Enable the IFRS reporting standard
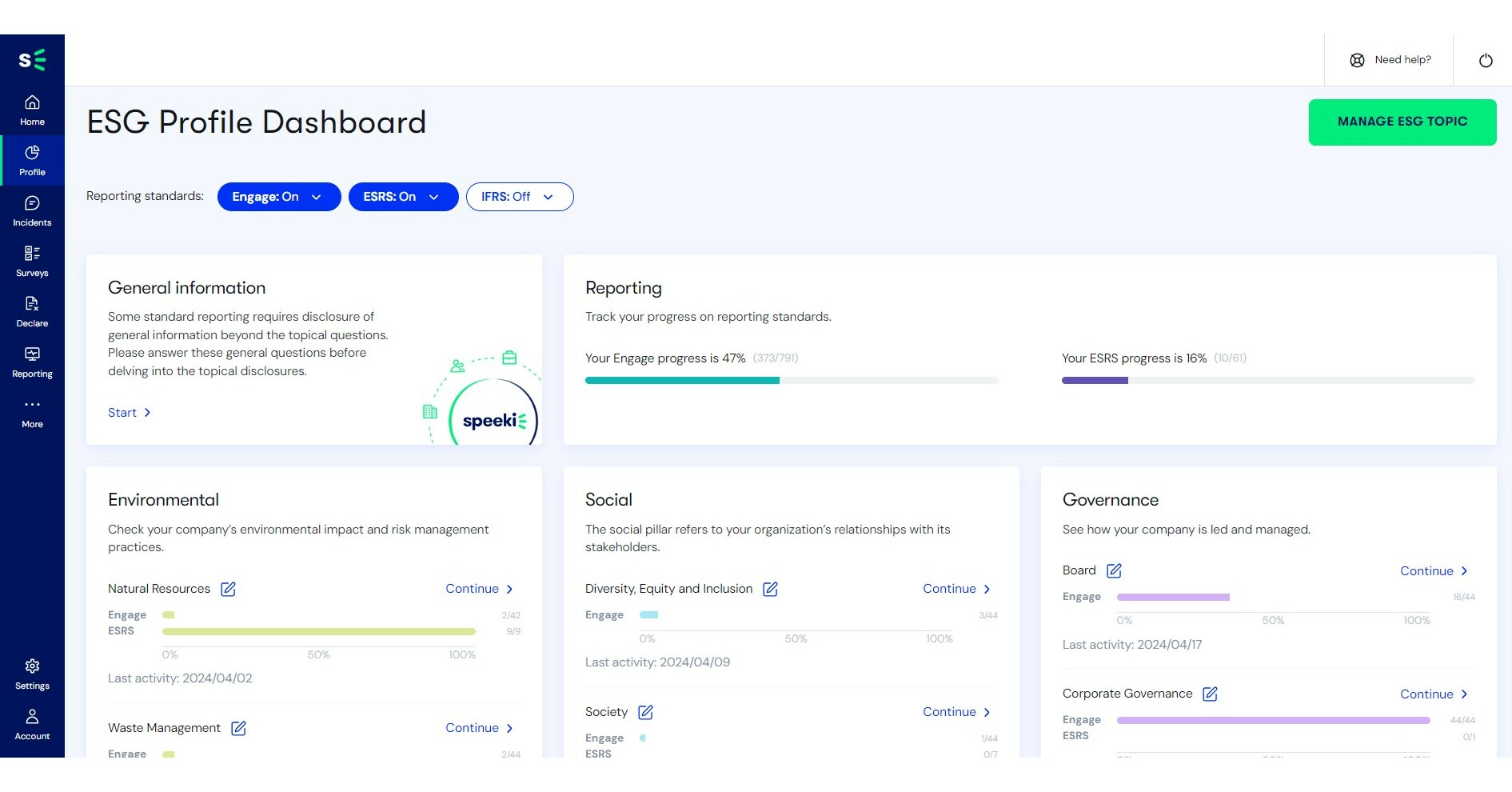The image size is (1512, 792). pos(505,196)
